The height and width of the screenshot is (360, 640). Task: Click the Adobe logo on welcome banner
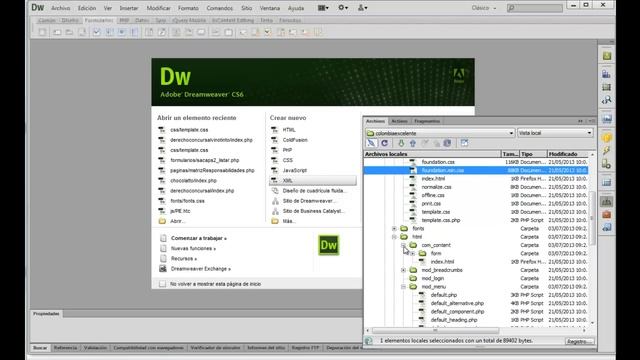[459, 75]
